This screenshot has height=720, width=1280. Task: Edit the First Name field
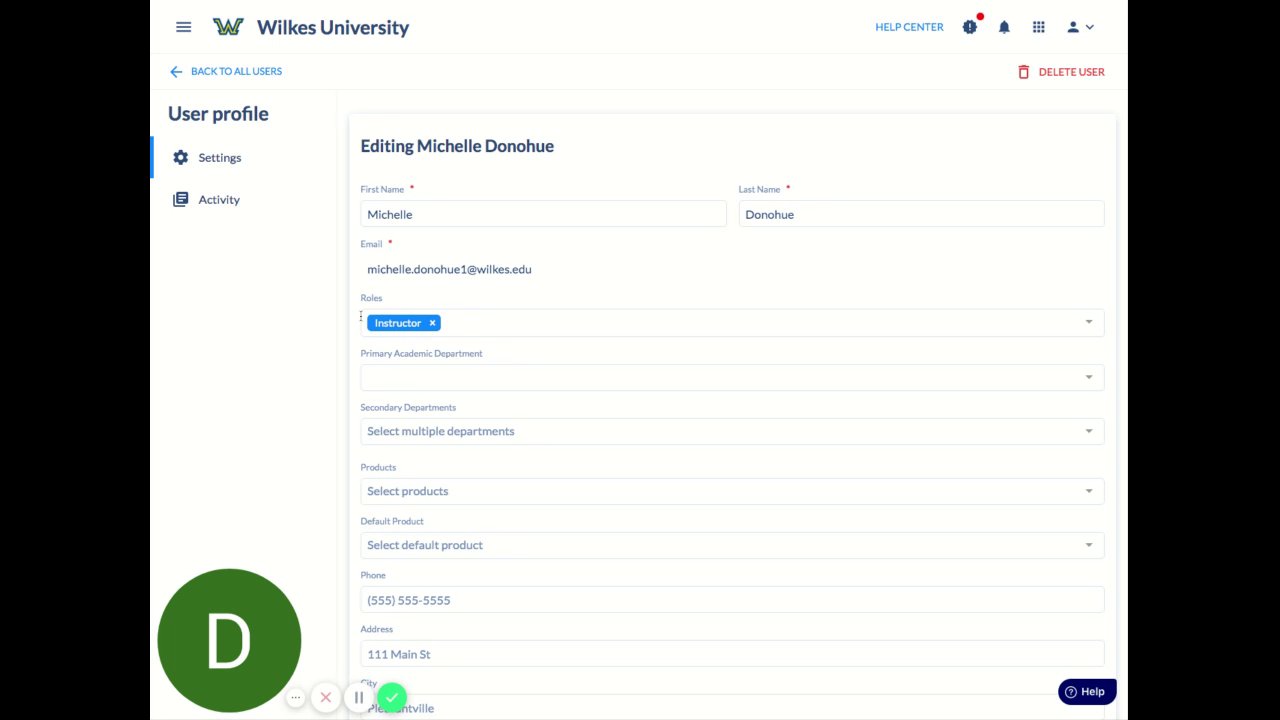click(543, 214)
